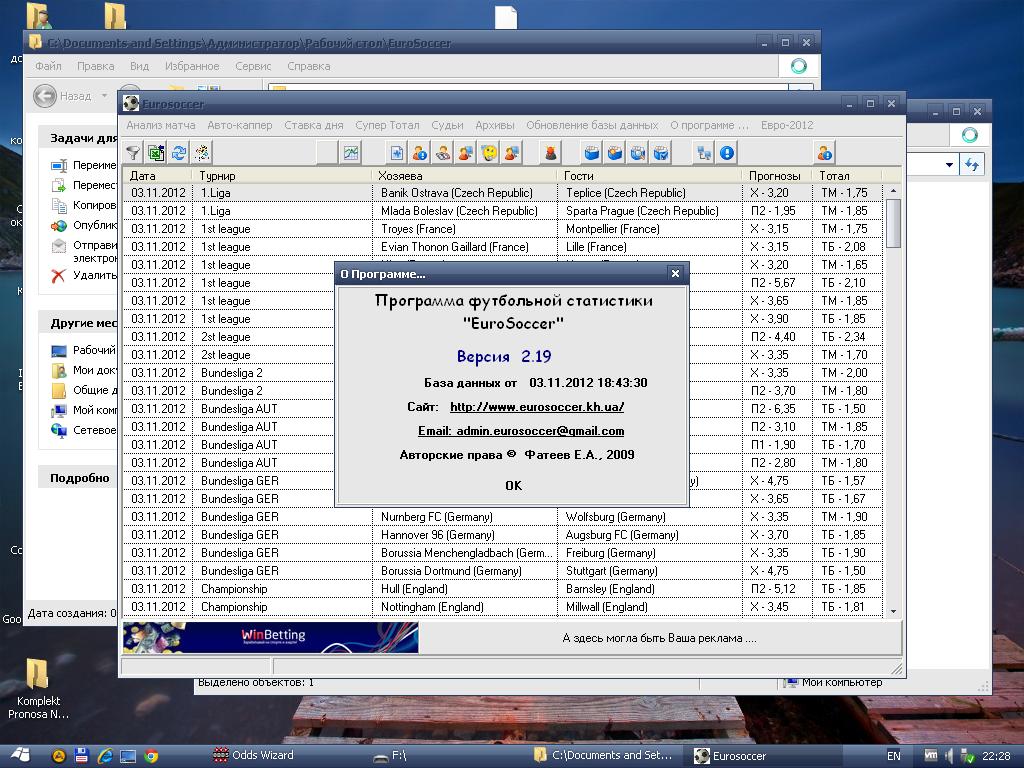Click the admin.eurosoccer@gmail.com email link
Image resolution: width=1024 pixels, height=768 pixels.
(x=521, y=431)
